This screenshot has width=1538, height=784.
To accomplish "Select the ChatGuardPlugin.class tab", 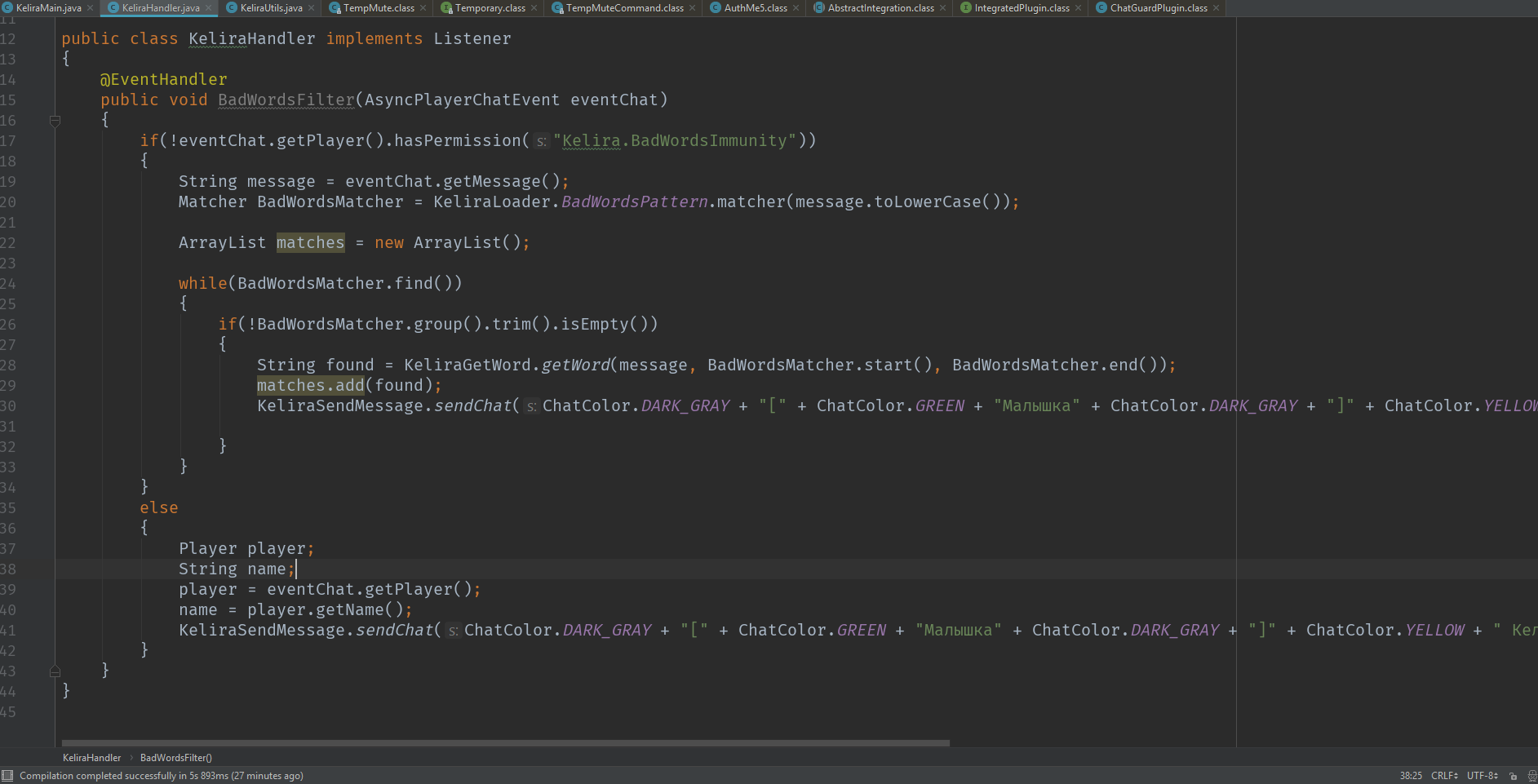I will click(x=1159, y=8).
